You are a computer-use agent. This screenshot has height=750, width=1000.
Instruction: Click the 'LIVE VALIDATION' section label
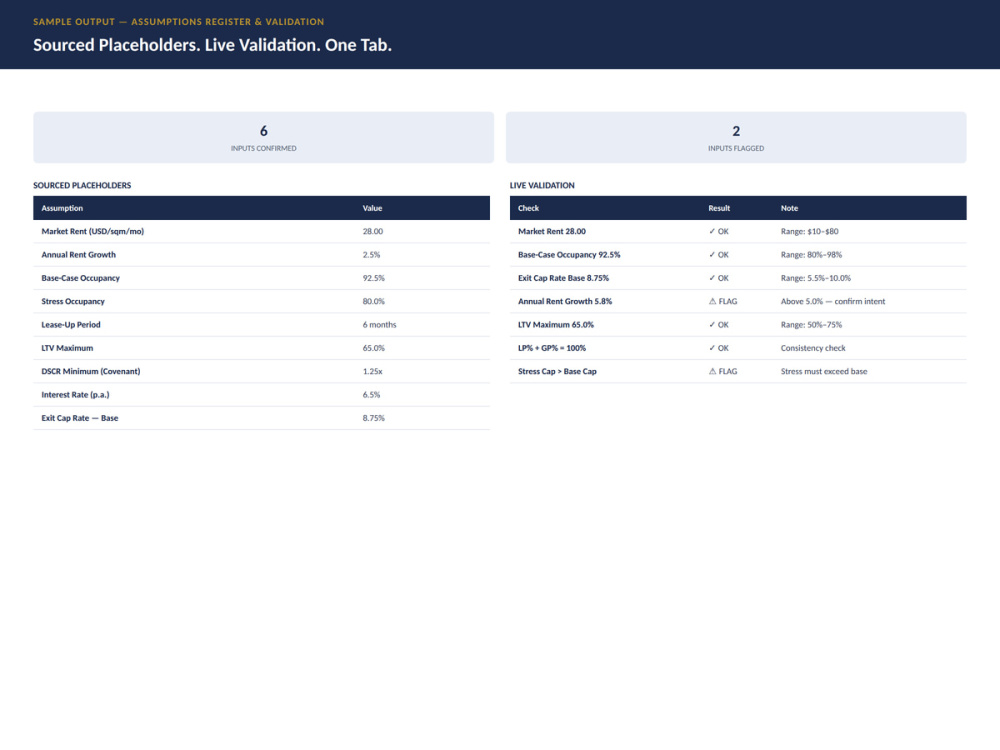coord(542,186)
